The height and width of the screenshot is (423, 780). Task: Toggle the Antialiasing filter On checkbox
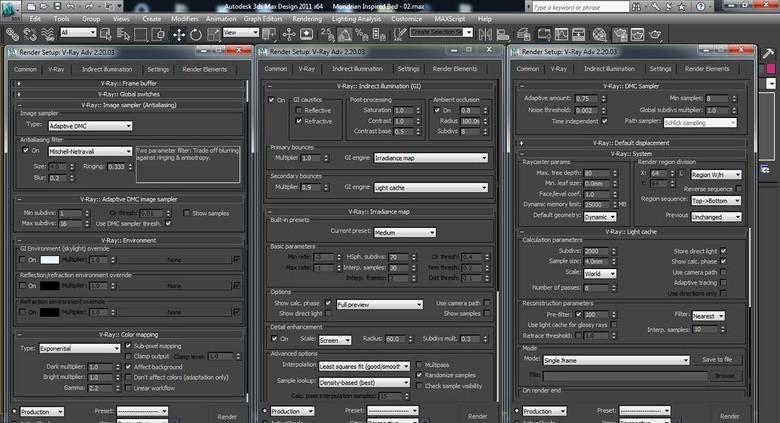pos(25,150)
